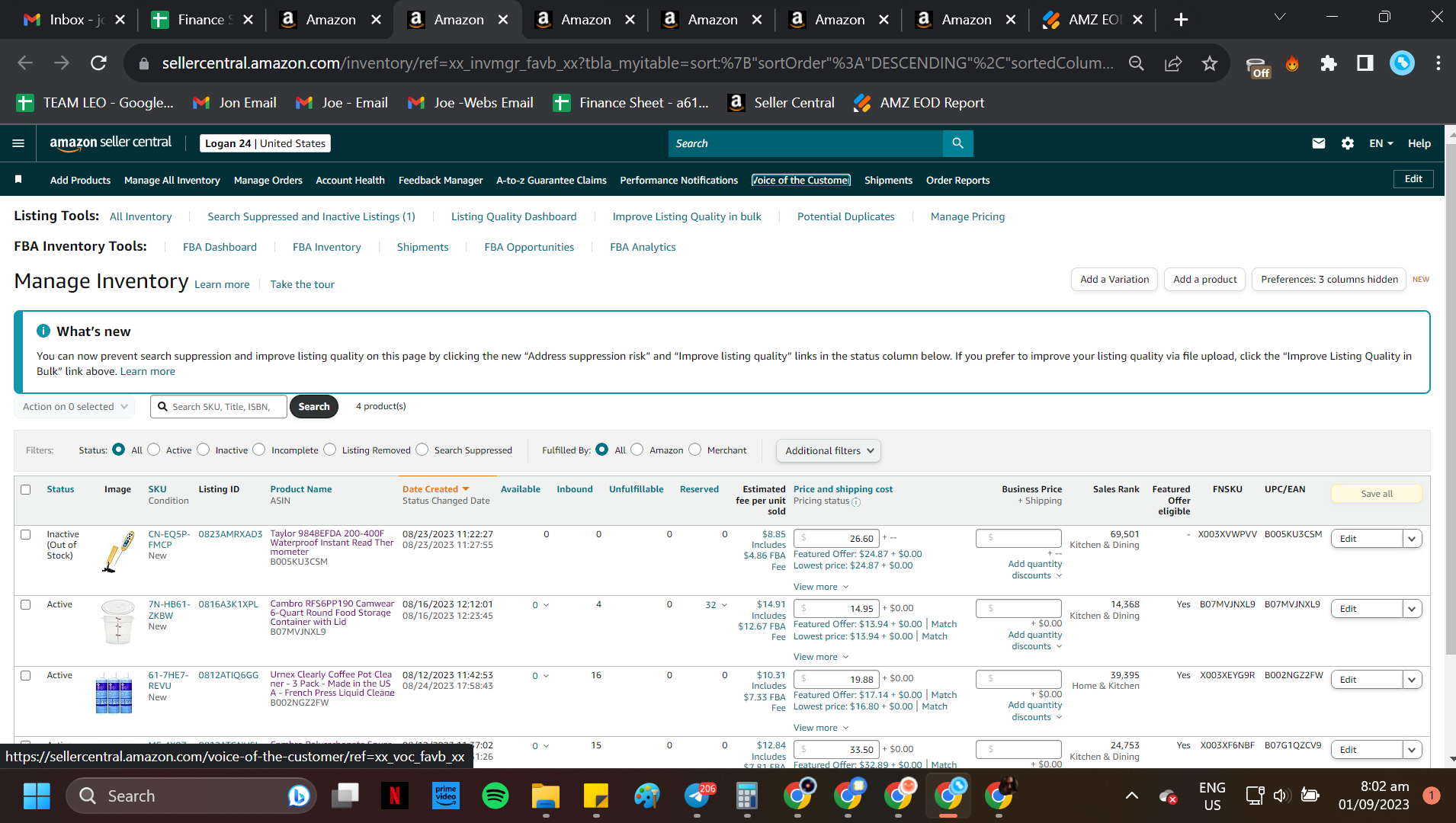Click the SKU, Title, ISBN search field
Image resolution: width=1456 pixels, height=823 pixels.
click(220, 407)
